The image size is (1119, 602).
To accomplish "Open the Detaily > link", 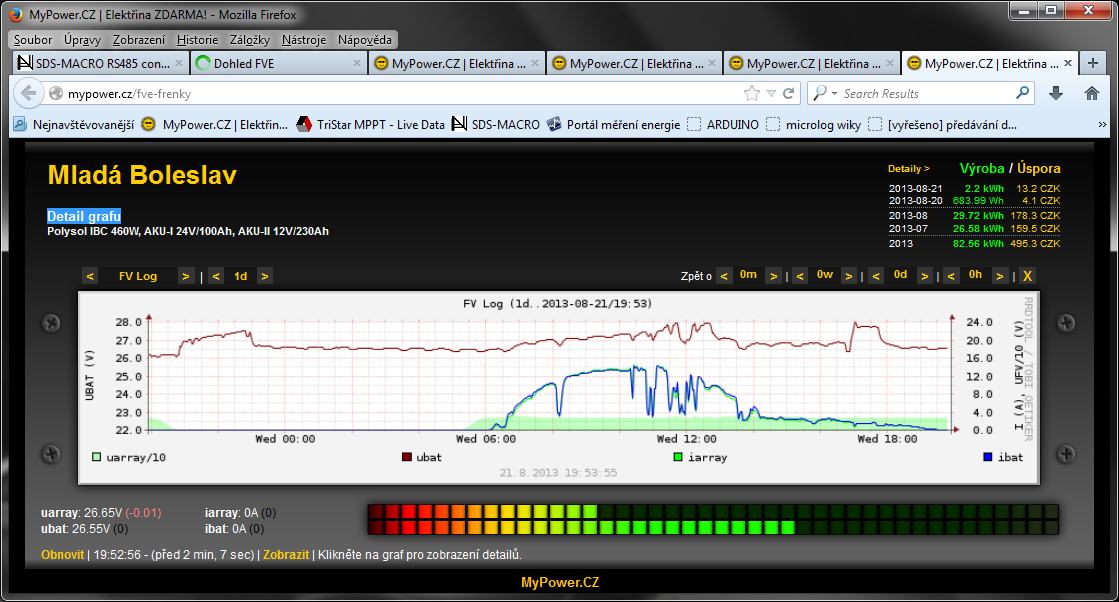I will coord(908,169).
